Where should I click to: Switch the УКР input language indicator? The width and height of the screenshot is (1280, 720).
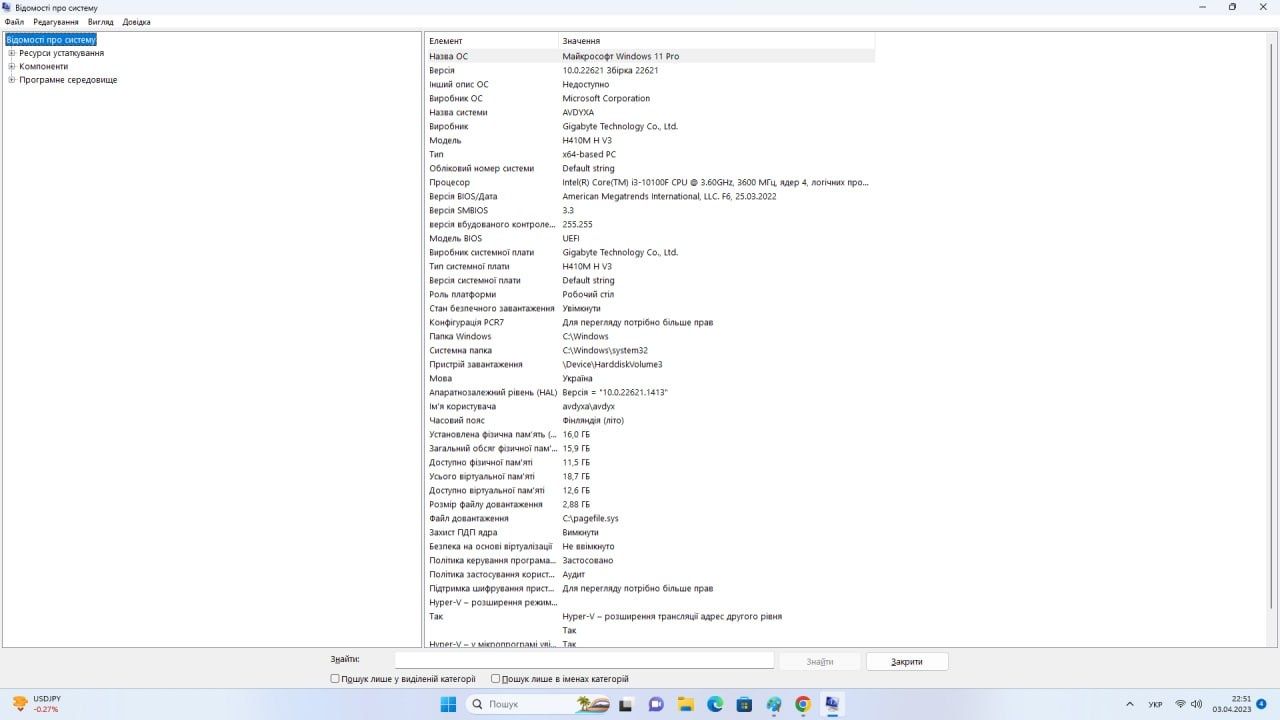[1155, 704]
